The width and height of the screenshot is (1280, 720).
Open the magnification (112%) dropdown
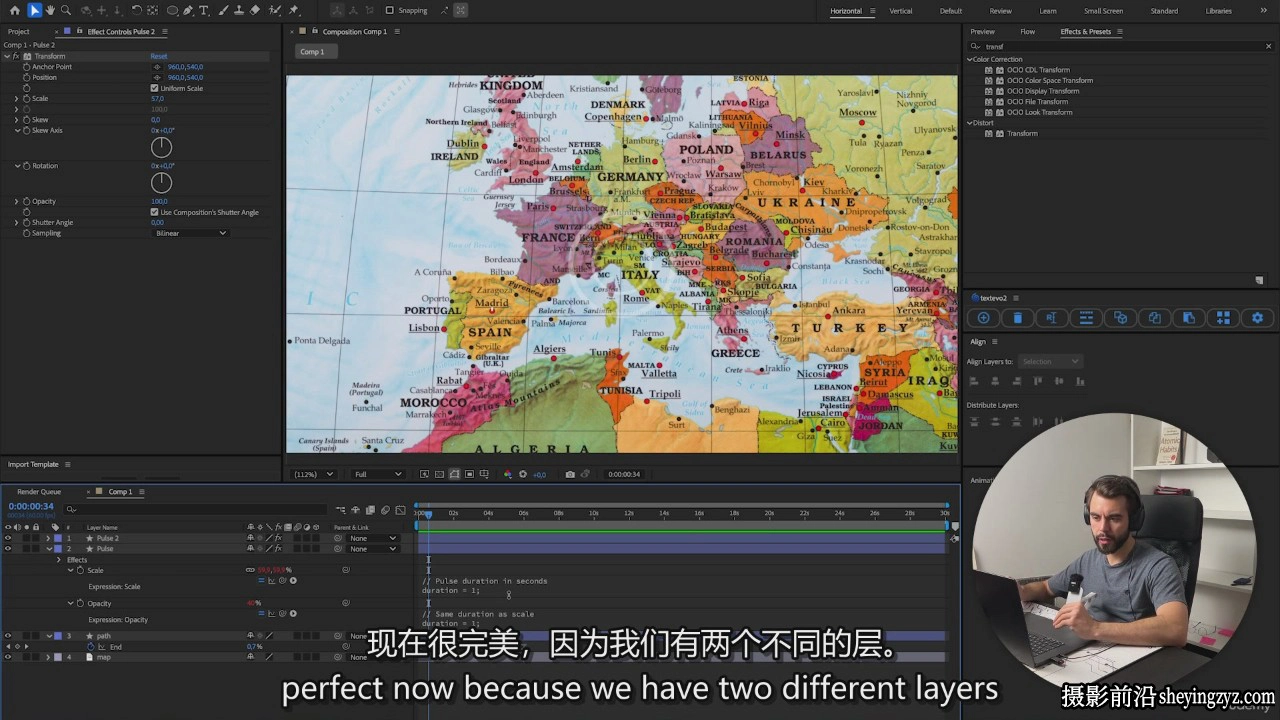click(313, 474)
